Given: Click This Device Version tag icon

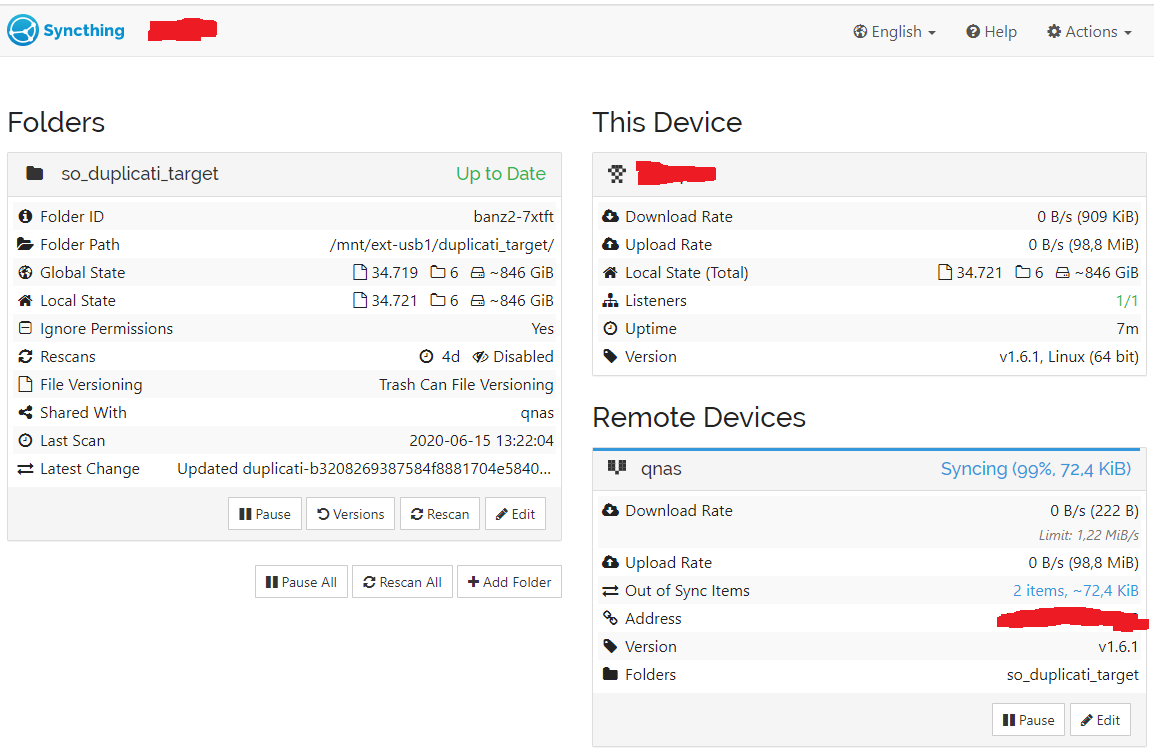Looking at the screenshot, I should [610, 356].
